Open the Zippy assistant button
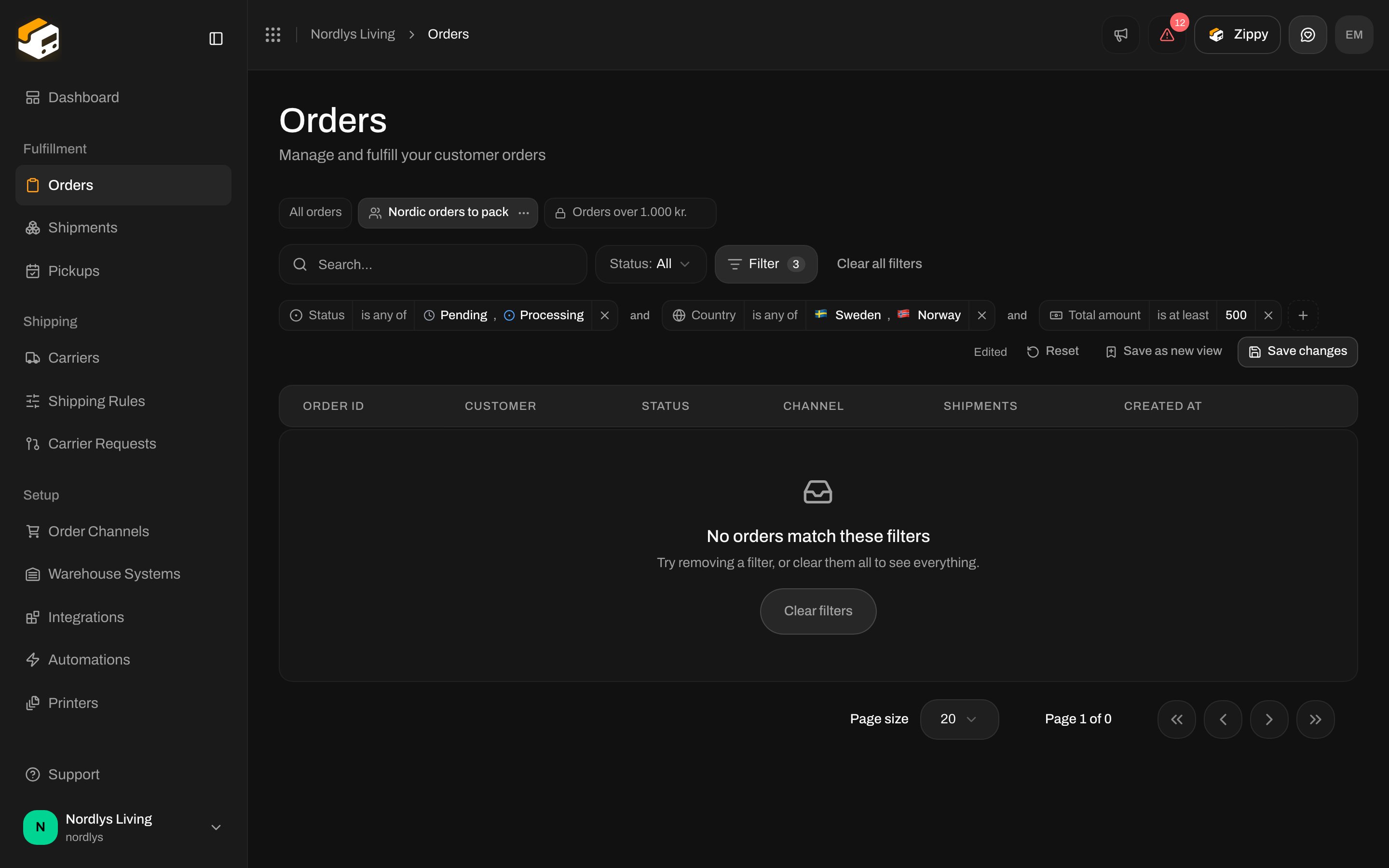1389x868 pixels. click(x=1237, y=34)
